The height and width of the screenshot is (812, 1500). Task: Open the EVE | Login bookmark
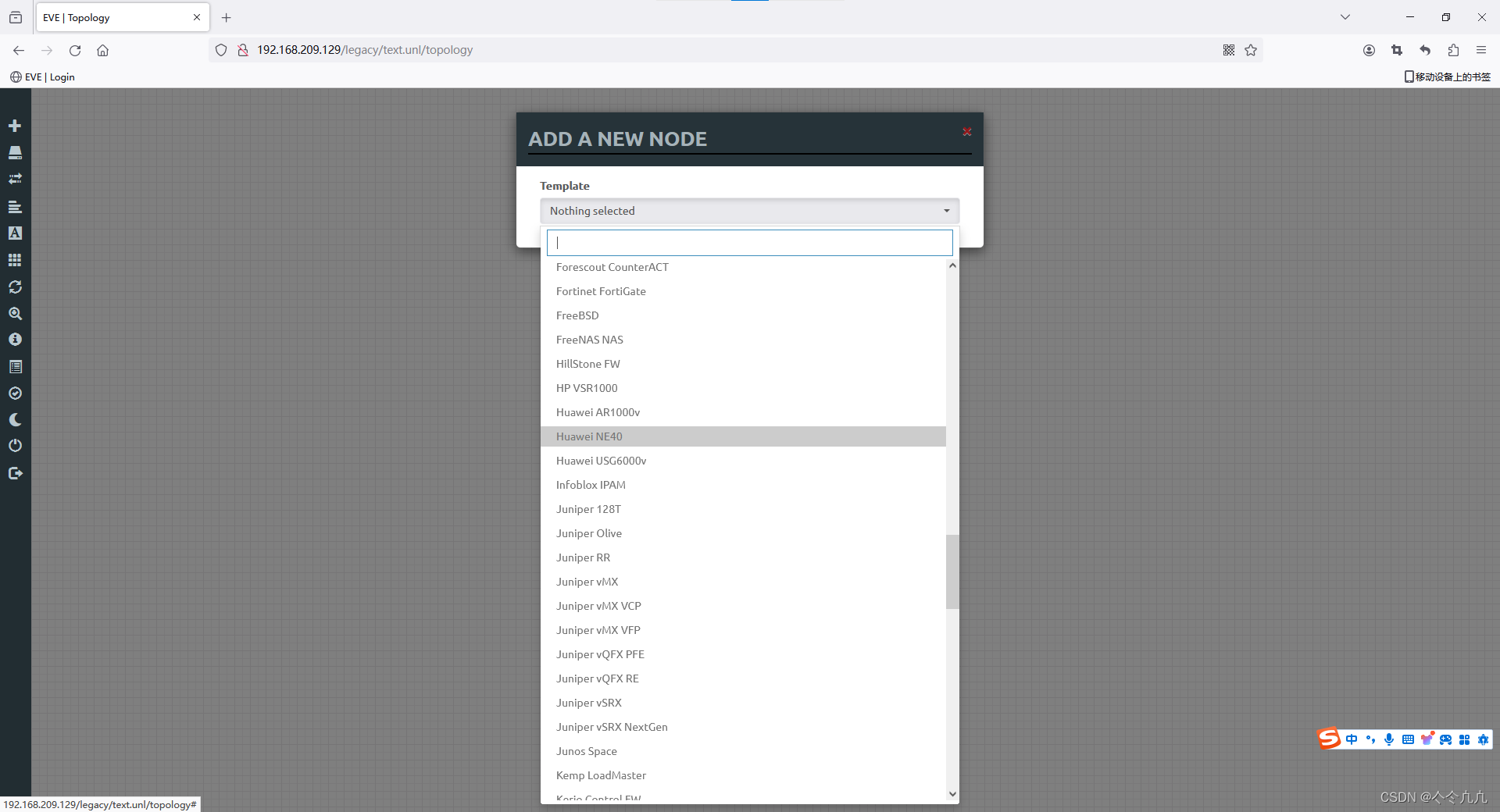(x=42, y=77)
